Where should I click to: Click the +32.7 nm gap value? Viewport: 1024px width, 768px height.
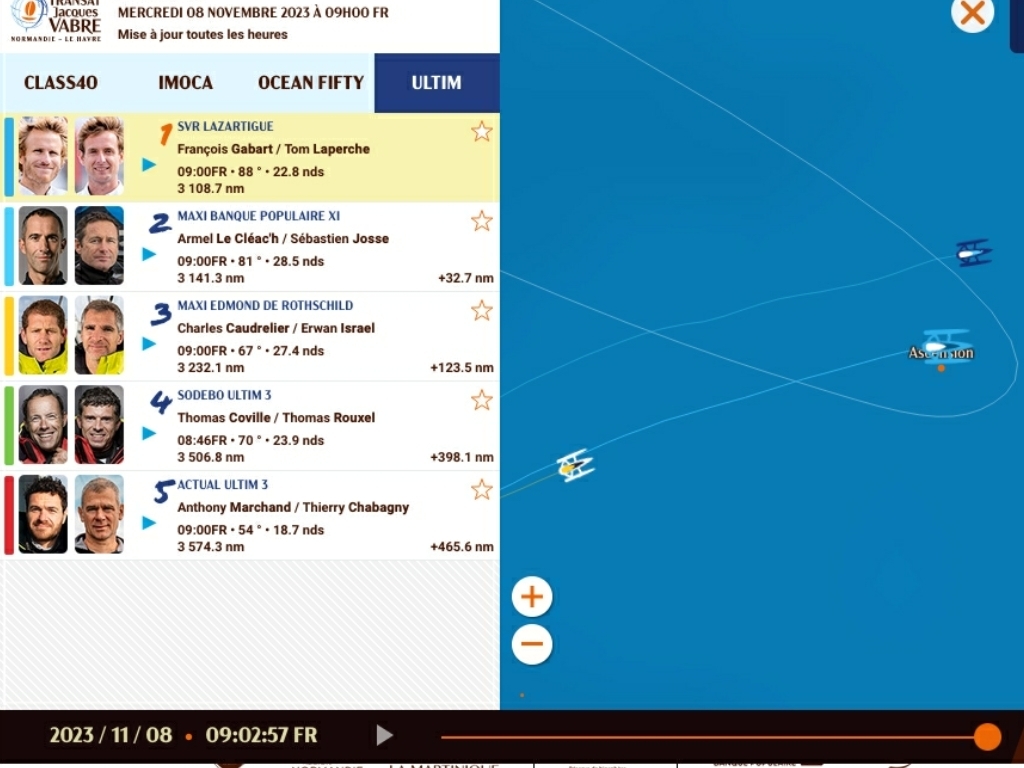pos(466,278)
